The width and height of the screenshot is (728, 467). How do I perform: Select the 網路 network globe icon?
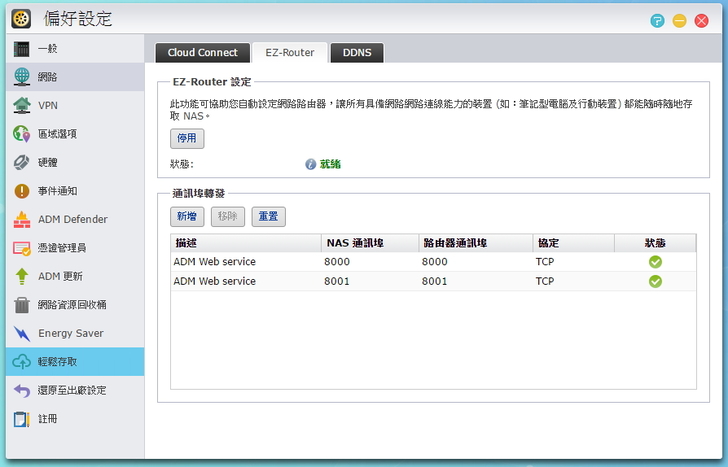point(22,77)
